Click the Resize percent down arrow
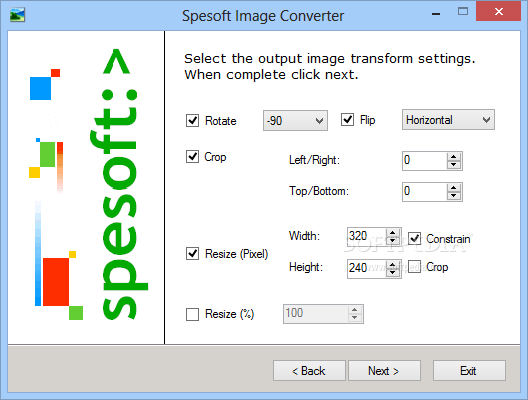 355,318
